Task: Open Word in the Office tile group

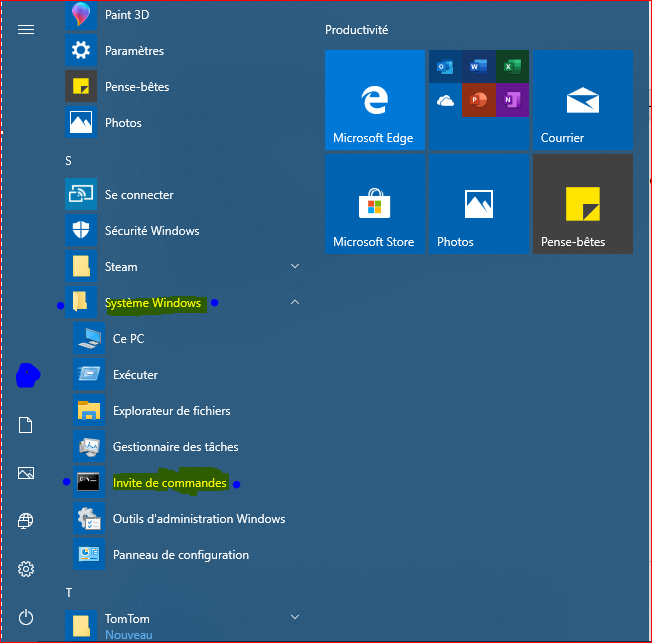Action: tap(479, 67)
